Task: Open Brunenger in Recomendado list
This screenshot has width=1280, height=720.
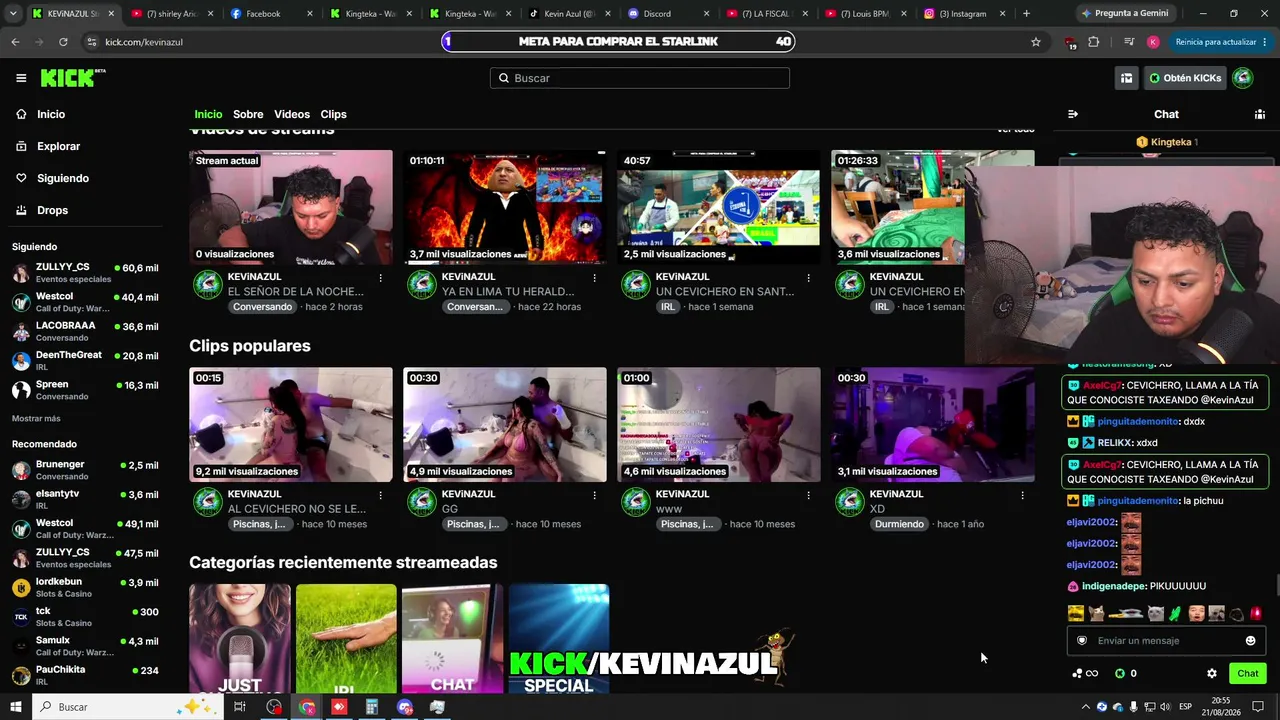Action: pyautogui.click(x=85, y=470)
